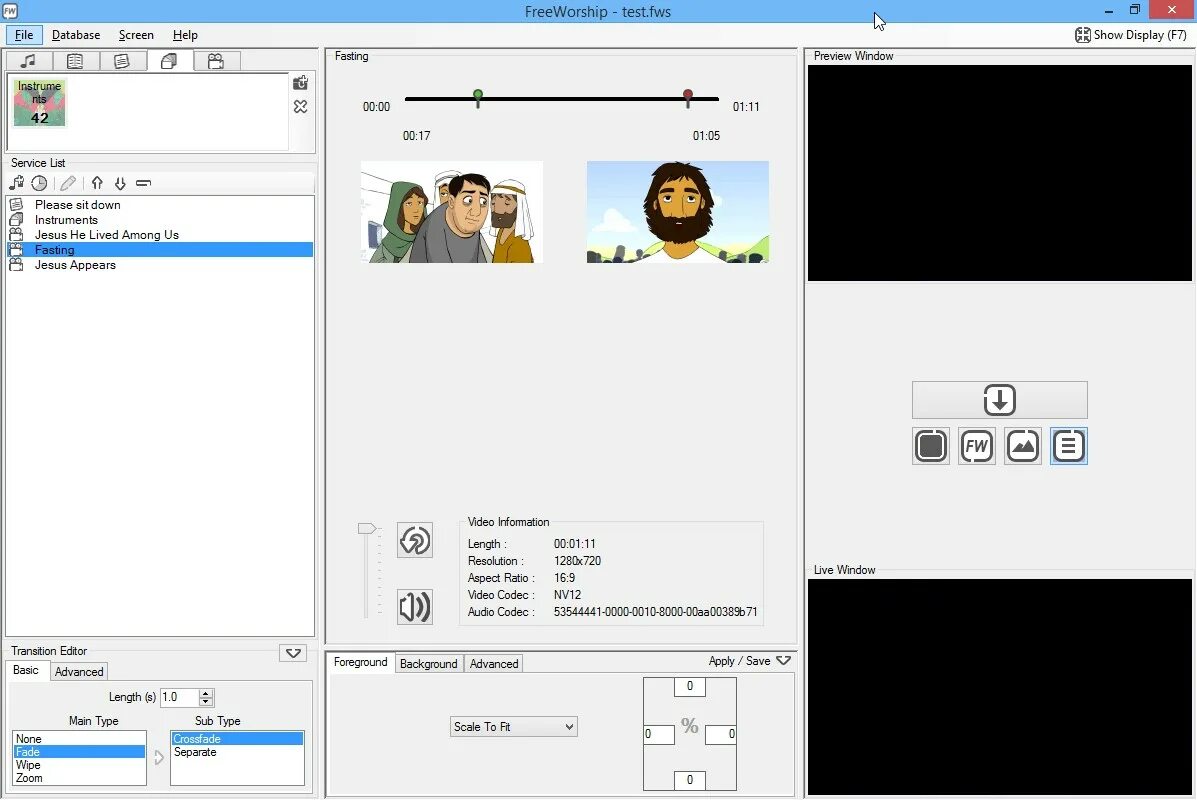Open the Screen menu
1197x800 pixels.
(136, 35)
